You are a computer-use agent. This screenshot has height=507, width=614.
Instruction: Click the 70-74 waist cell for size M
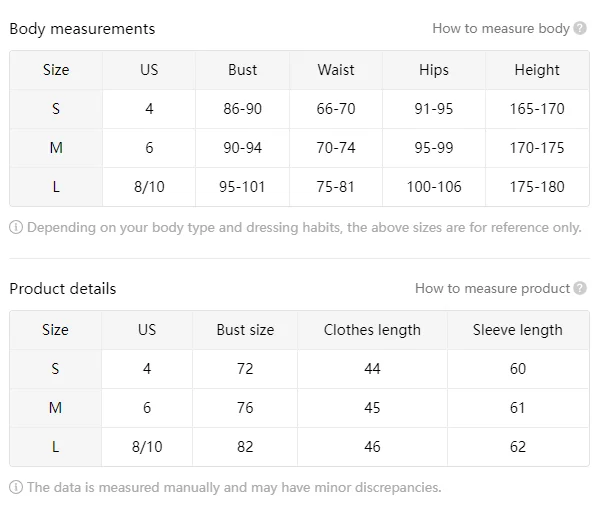pyautogui.click(x=336, y=148)
